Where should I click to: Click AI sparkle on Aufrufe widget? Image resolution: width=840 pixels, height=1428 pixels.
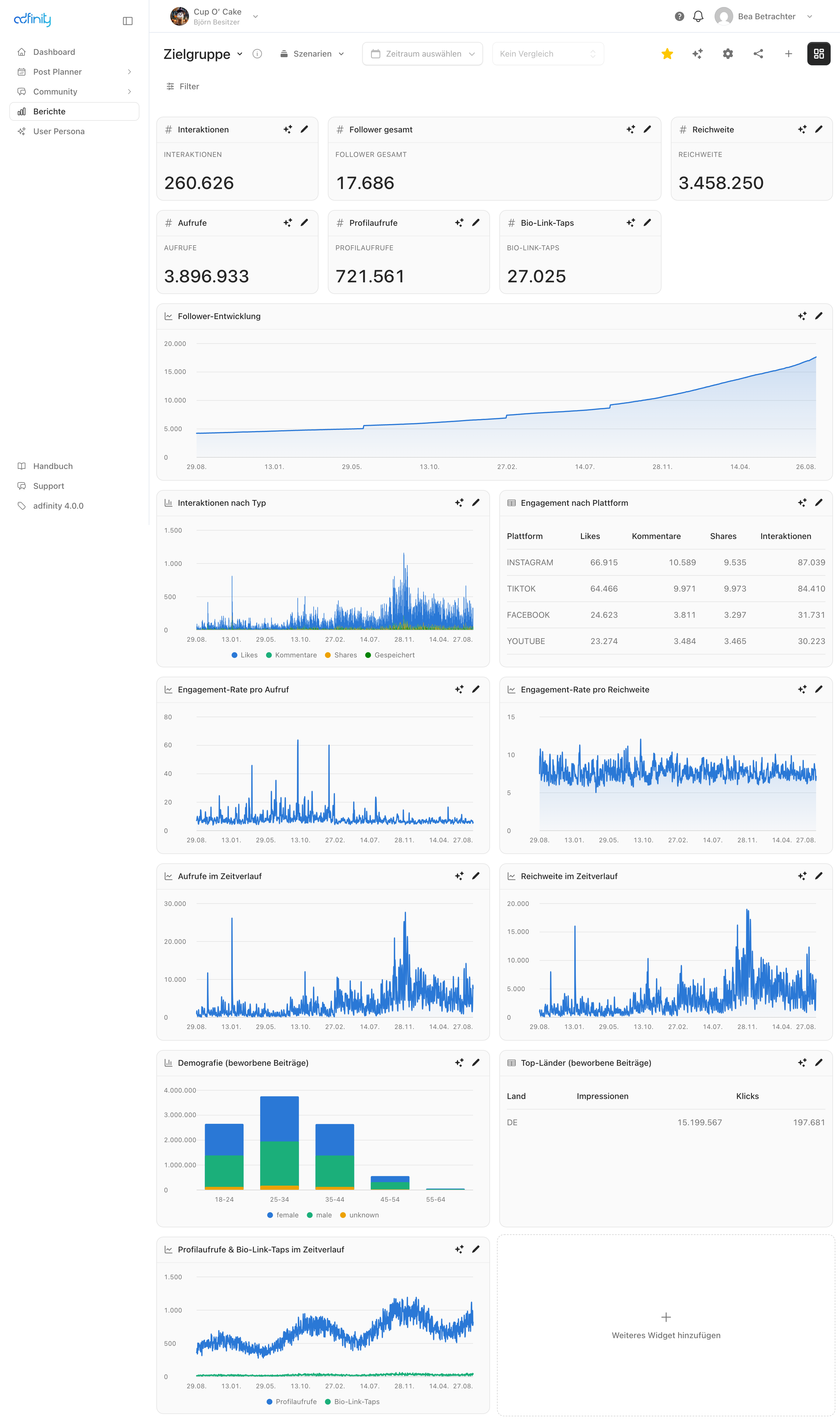(x=288, y=223)
